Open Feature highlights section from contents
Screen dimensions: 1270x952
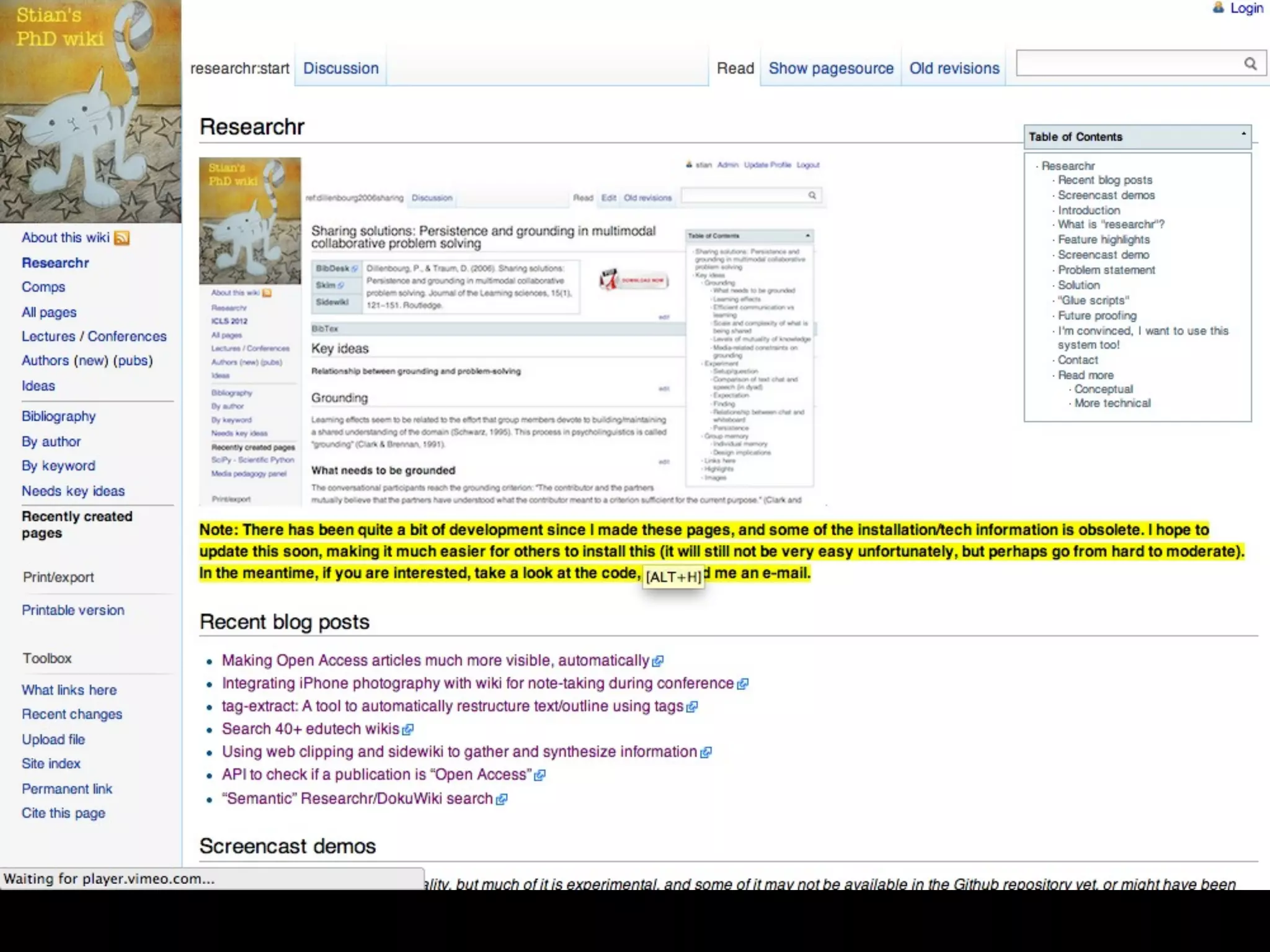click(x=1103, y=239)
